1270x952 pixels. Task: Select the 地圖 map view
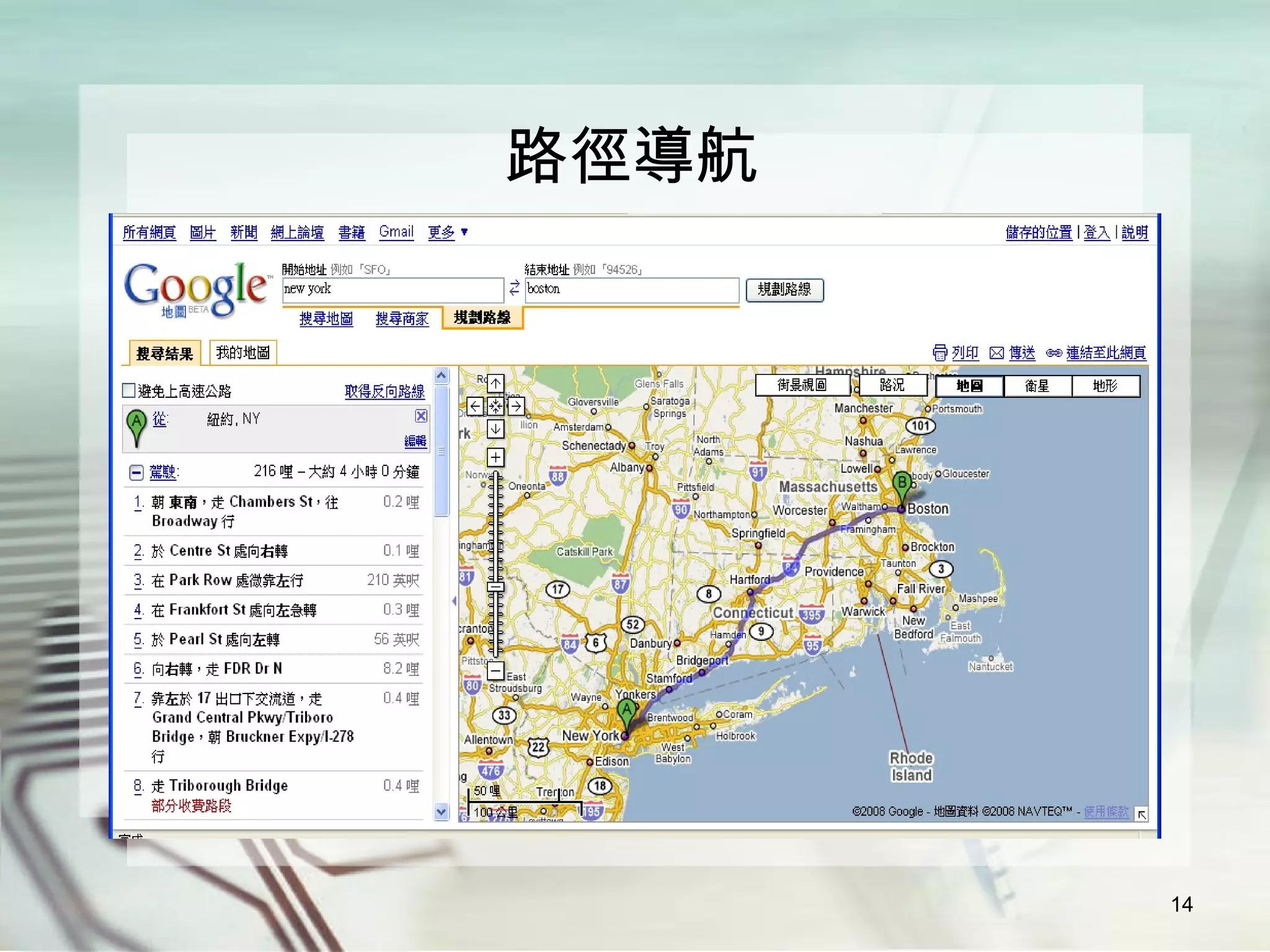point(969,386)
